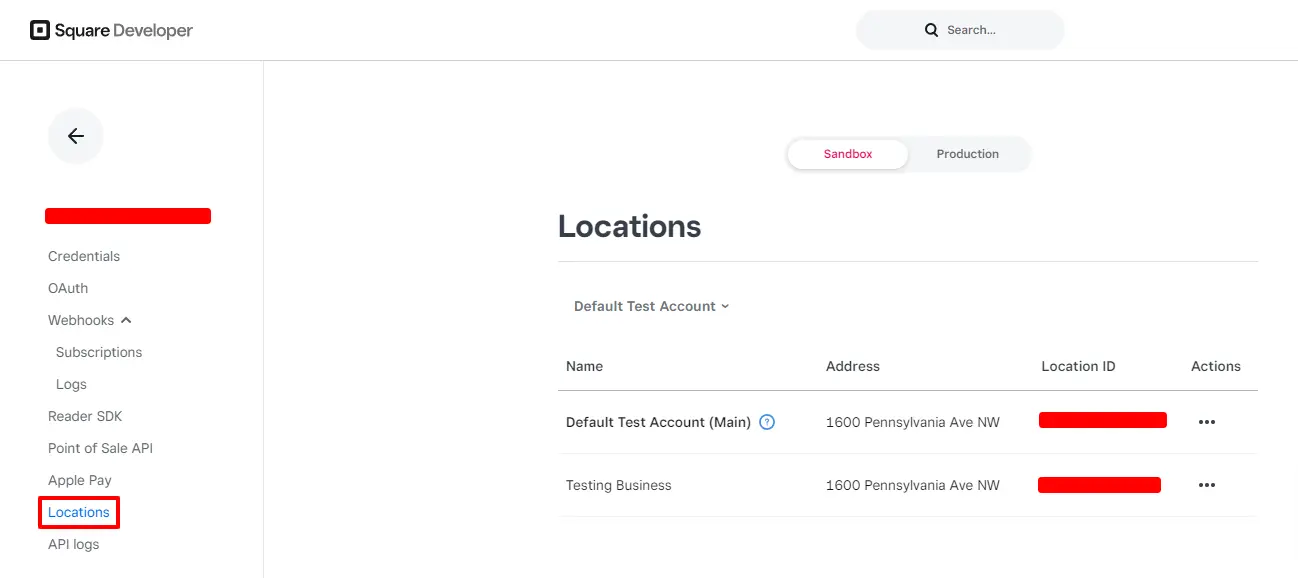The image size is (1298, 578).
Task: Select Reader SDK in sidebar
Action: coord(85,416)
